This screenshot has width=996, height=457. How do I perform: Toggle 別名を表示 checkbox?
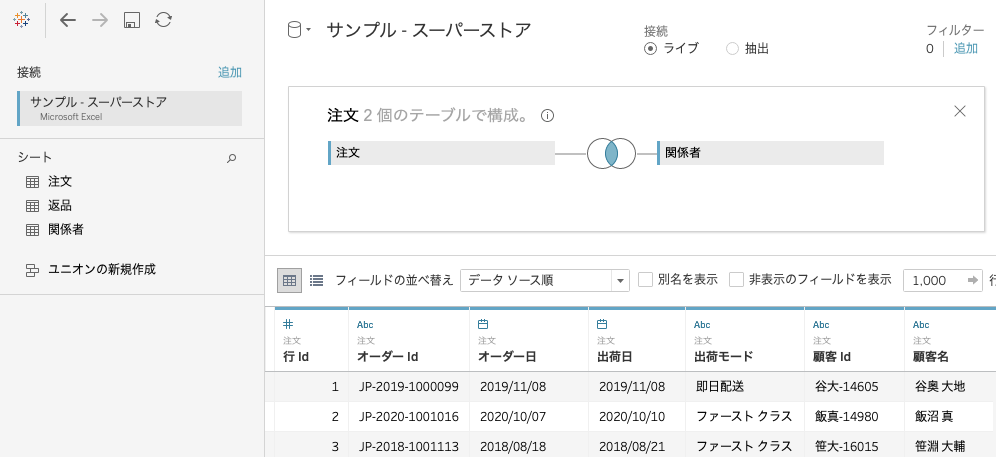click(x=645, y=280)
